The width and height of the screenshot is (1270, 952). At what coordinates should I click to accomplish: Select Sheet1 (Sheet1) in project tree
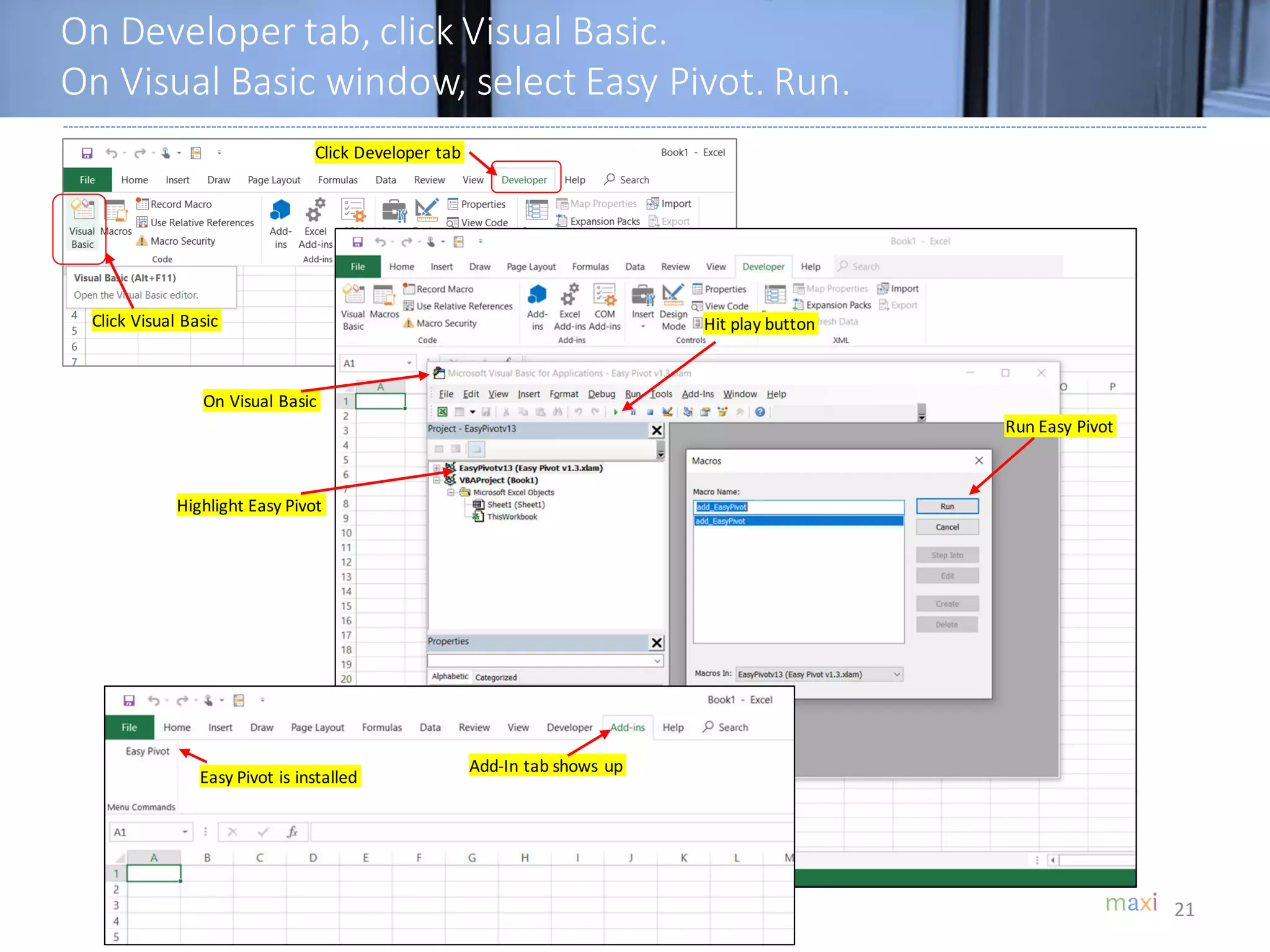510,505
